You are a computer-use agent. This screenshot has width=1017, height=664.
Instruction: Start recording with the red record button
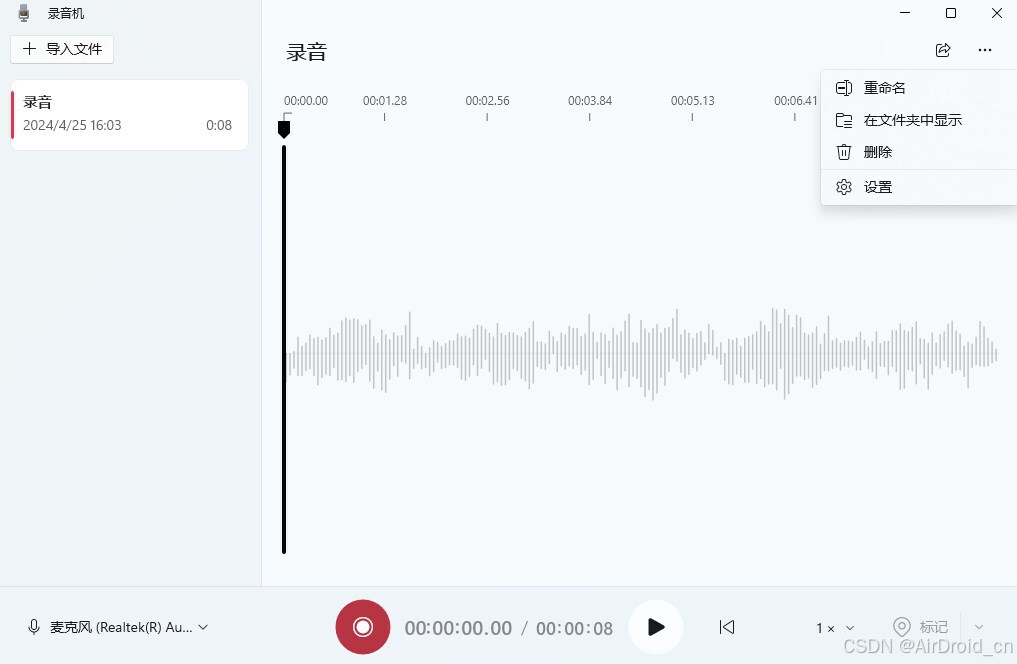[363, 627]
